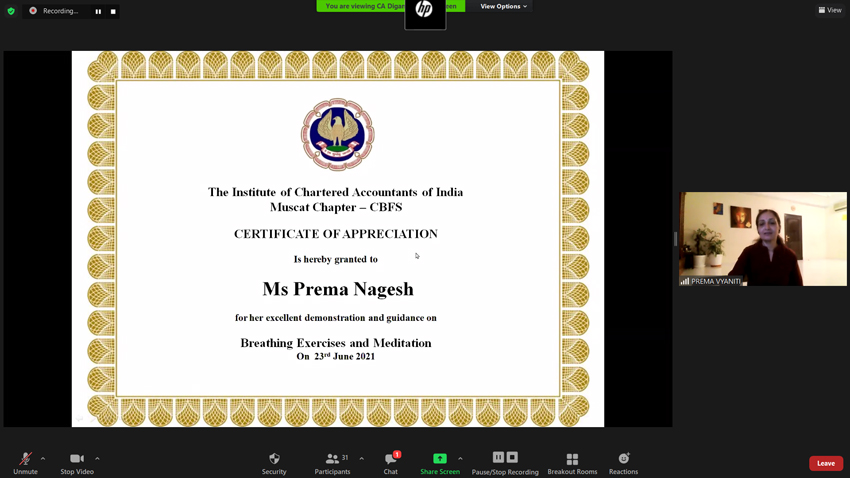Stop recording using top-left stop button
The image size is (850, 478).
coord(113,11)
